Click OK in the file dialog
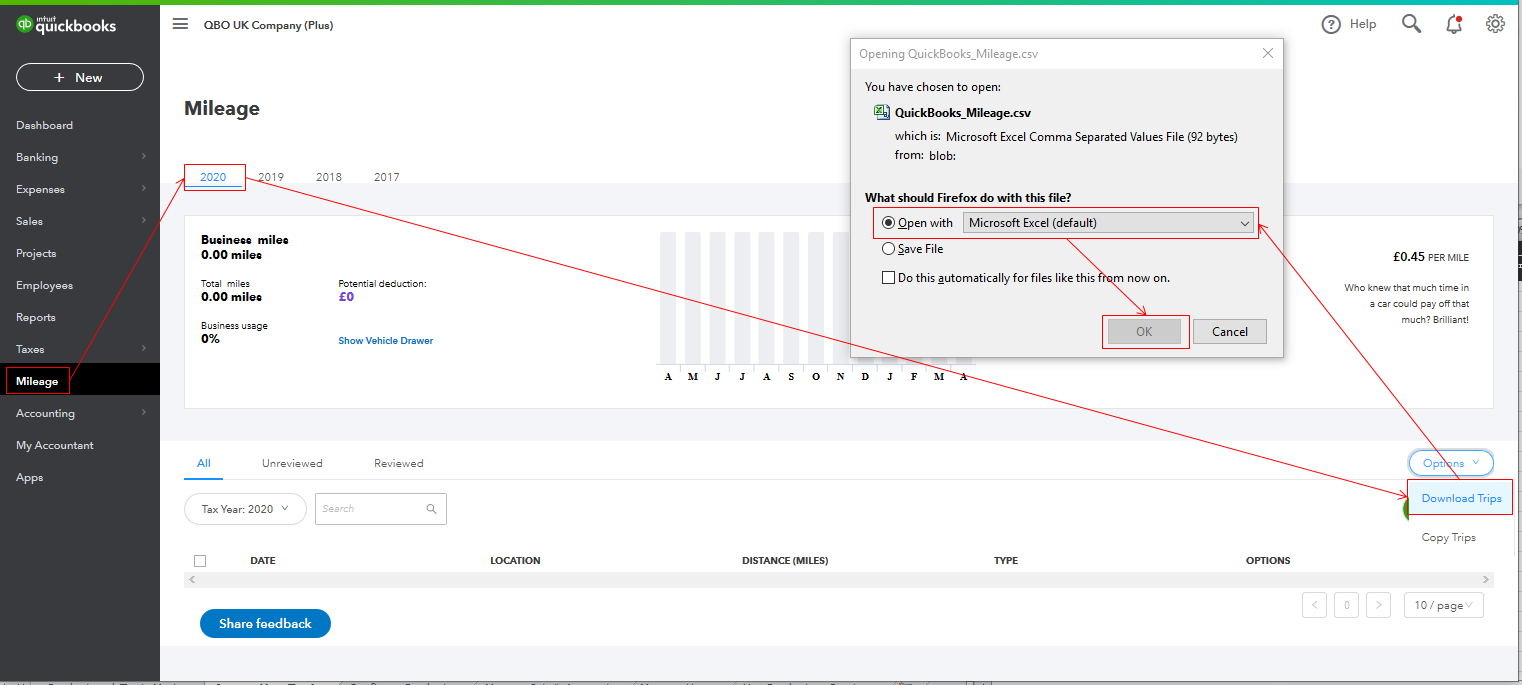The height and width of the screenshot is (685, 1522). tap(1145, 332)
